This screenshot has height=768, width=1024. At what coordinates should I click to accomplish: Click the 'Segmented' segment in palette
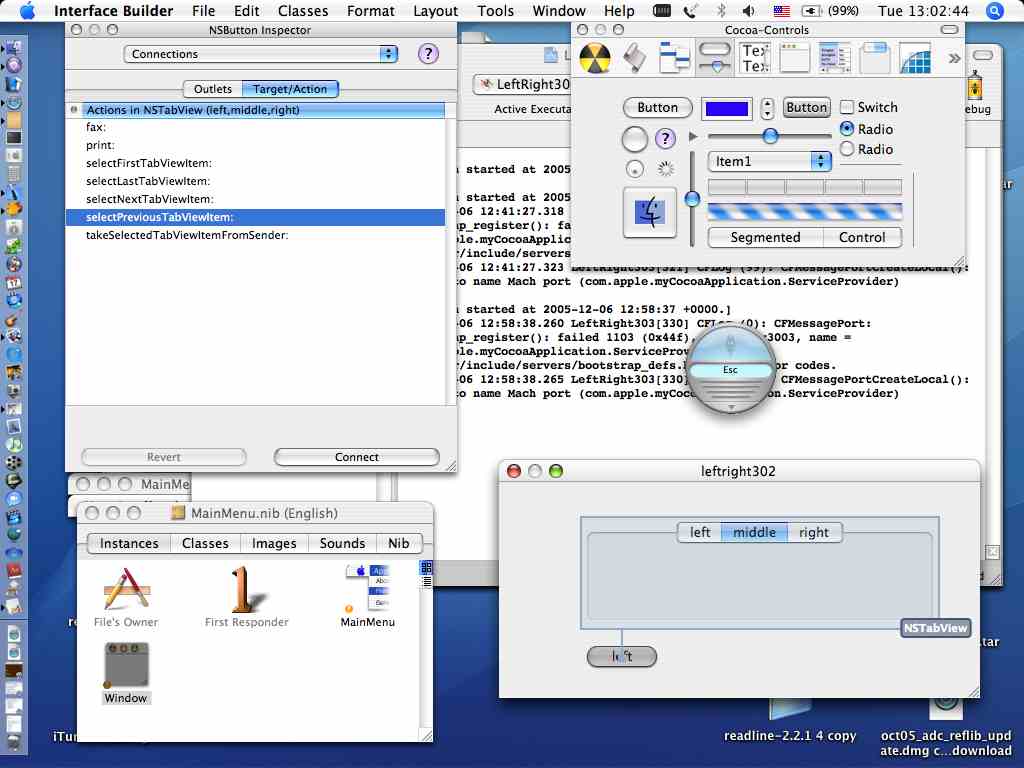tap(765, 238)
